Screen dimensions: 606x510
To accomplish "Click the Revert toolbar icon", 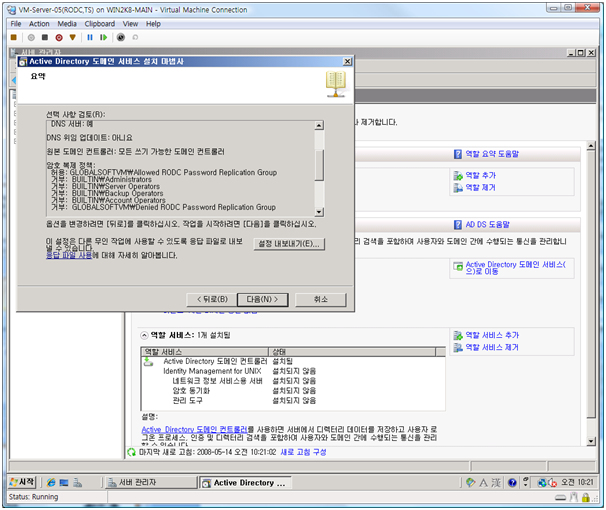I will click(135, 37).
